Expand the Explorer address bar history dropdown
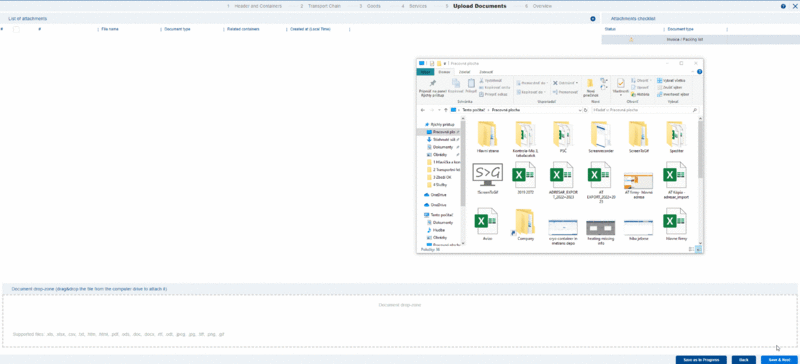800x364 pixels. click(x=579, y=110)
